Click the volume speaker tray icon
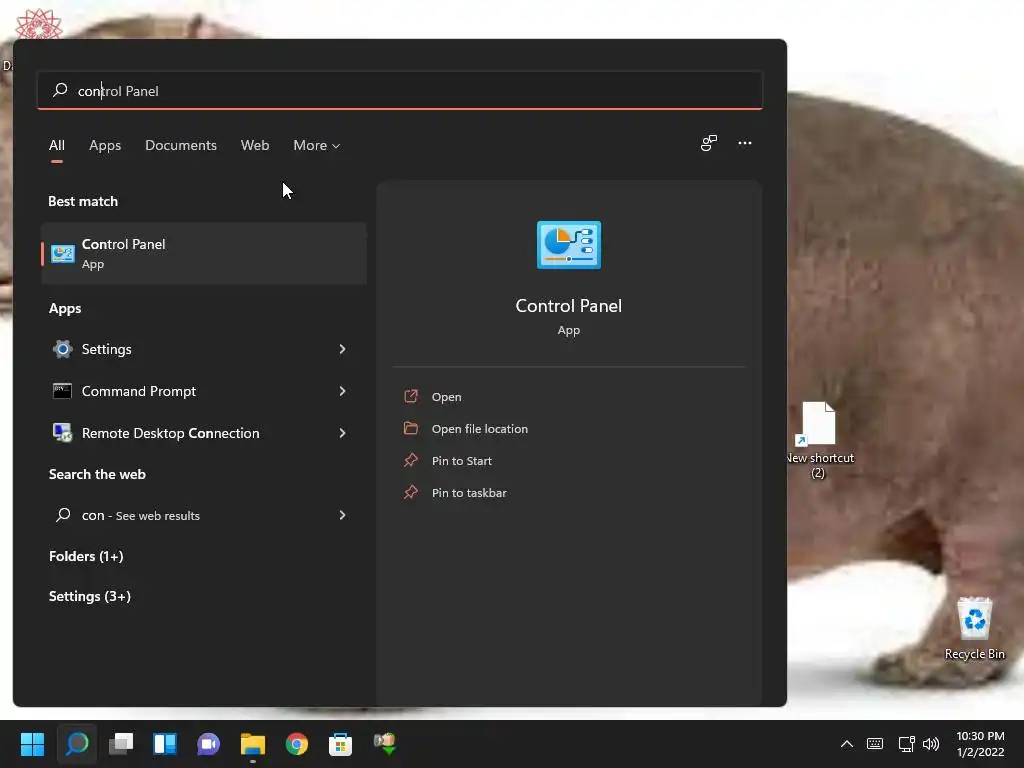This screenshot has width=1024, height=768. click(x=931, y=744)
